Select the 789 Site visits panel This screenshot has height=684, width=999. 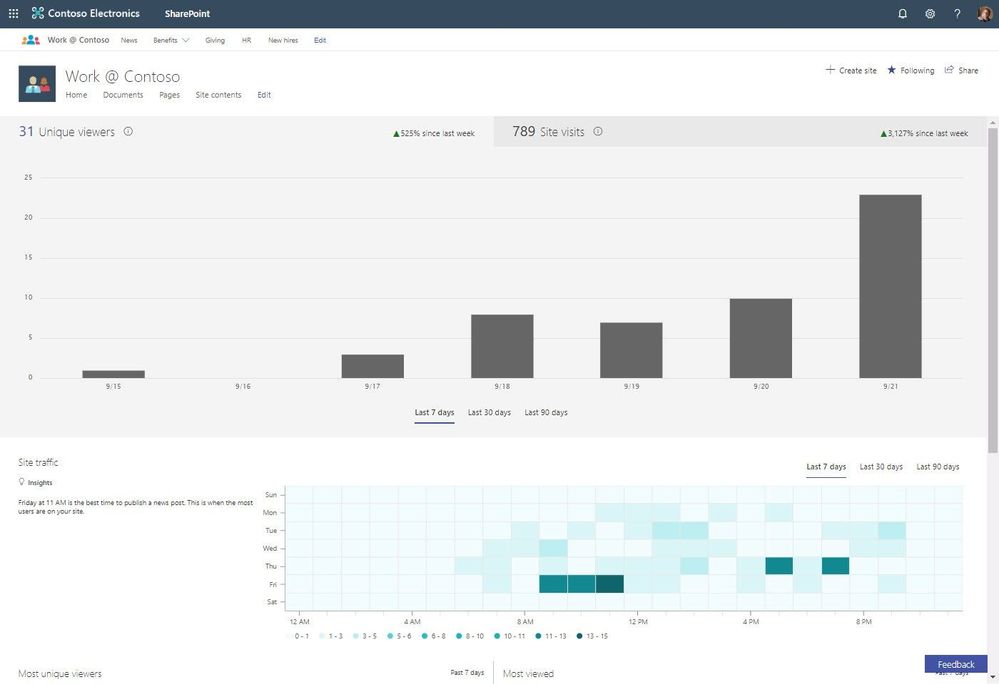(x=740, y=132)
